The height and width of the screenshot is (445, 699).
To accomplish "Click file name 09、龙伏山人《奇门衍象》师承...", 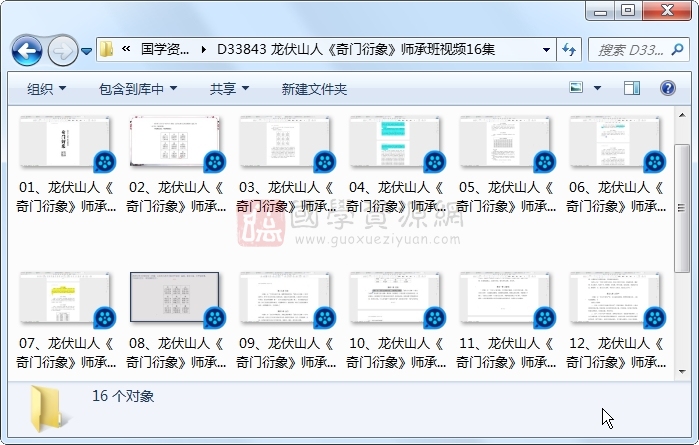I will click(x=286, y=352).
